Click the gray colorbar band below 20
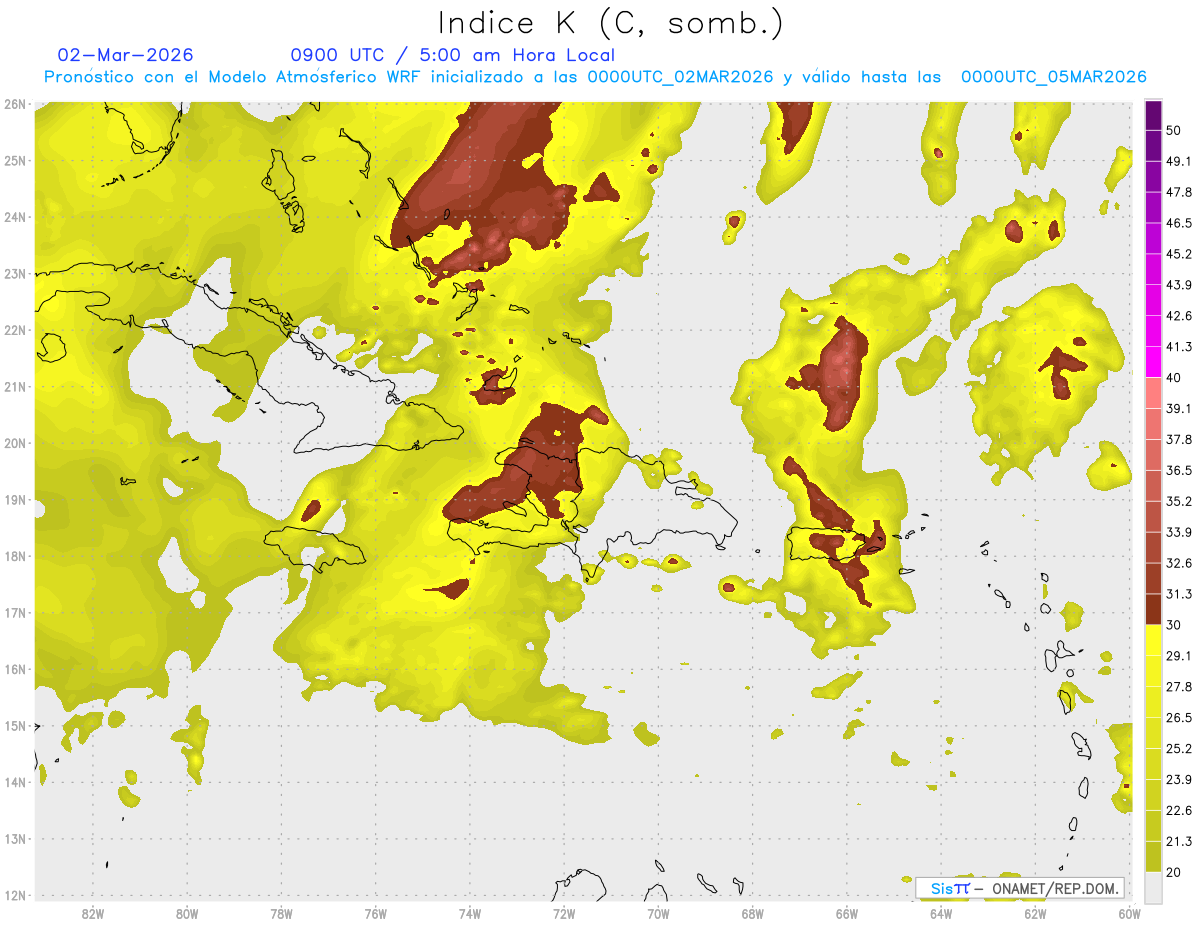This screenshot has width=1200, height=927. pos(1153,886)
